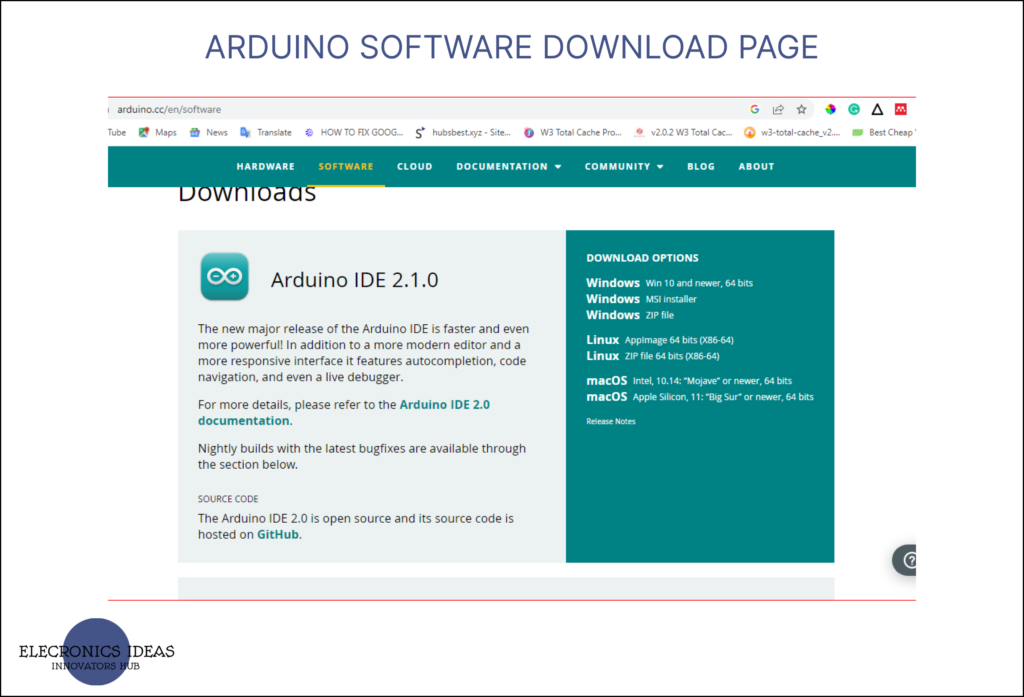Open the ABOUT nav item
The height and width of the screenshot is (697, 1024).
point(756,167)
